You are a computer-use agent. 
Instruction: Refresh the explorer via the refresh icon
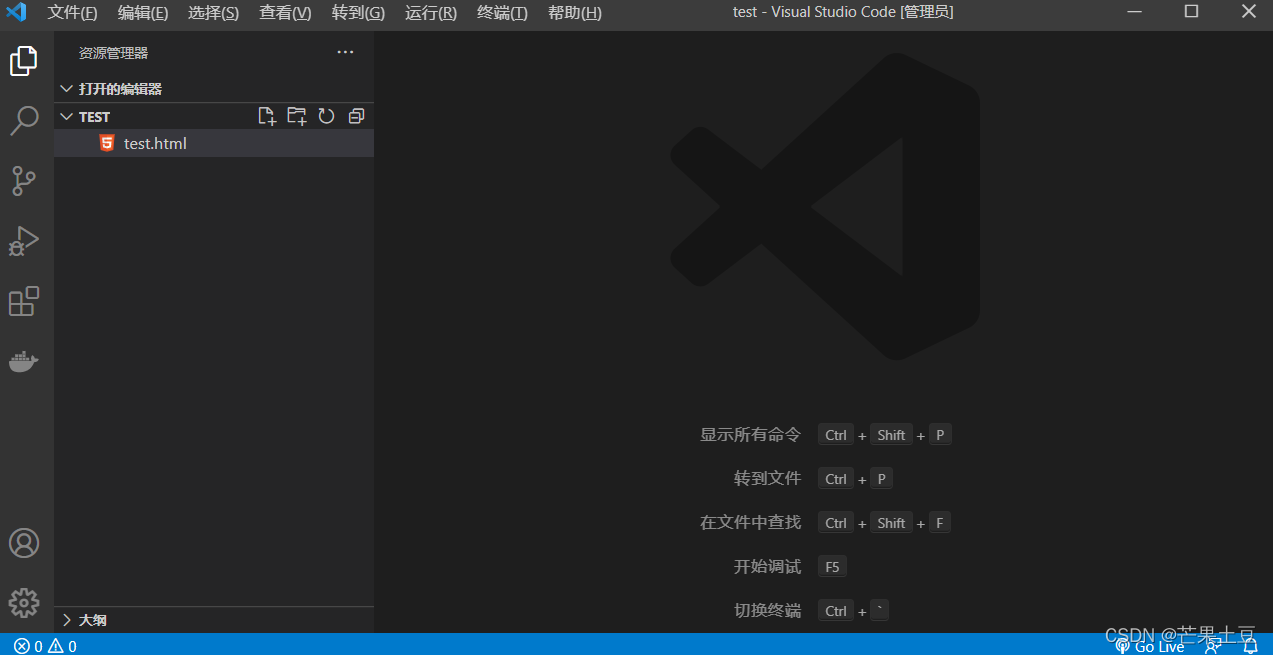[326, 116]
